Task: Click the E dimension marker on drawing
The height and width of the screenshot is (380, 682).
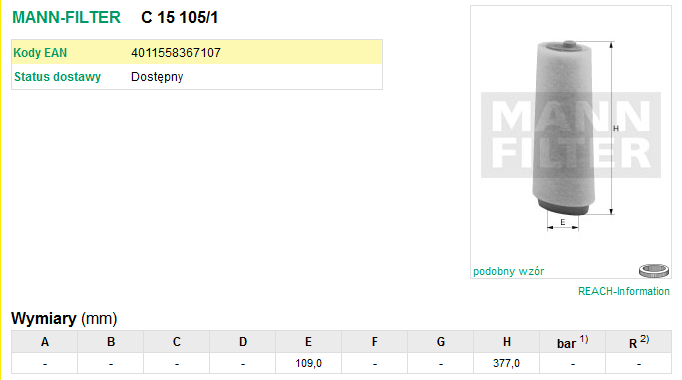Action: [563, 222]
